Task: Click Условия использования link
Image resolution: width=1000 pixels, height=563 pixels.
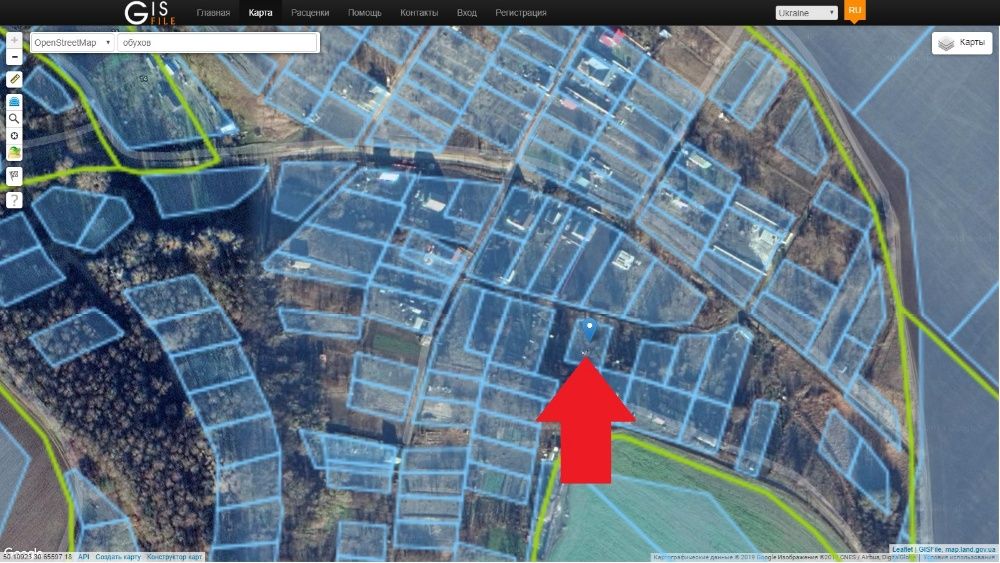Action: coord(959,557)
